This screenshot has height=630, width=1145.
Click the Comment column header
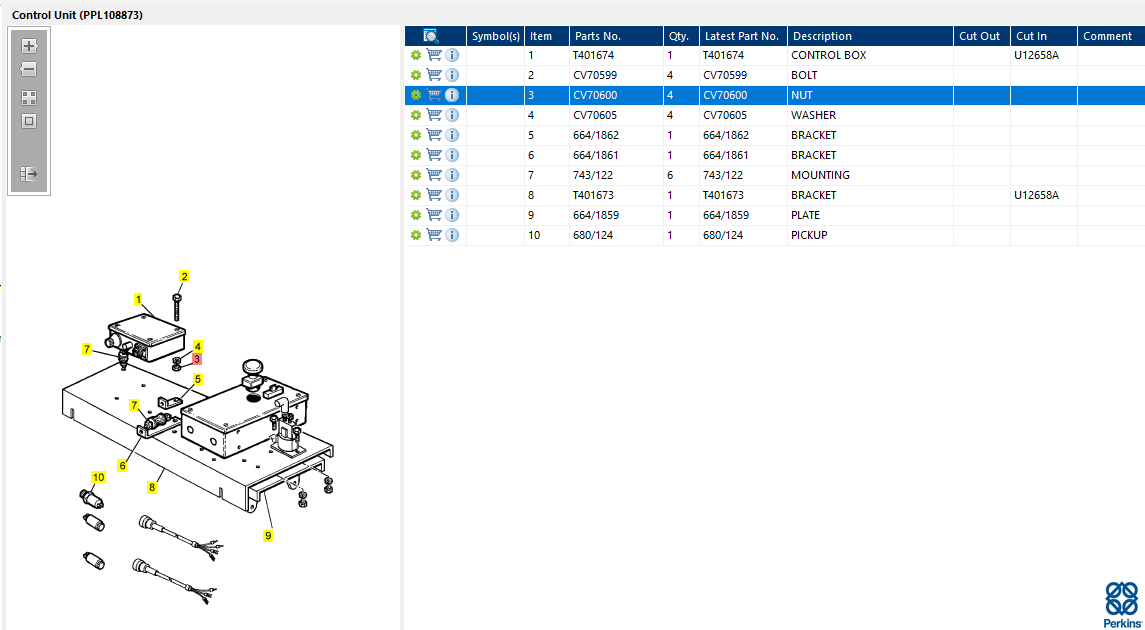[x=1111, y=36]
